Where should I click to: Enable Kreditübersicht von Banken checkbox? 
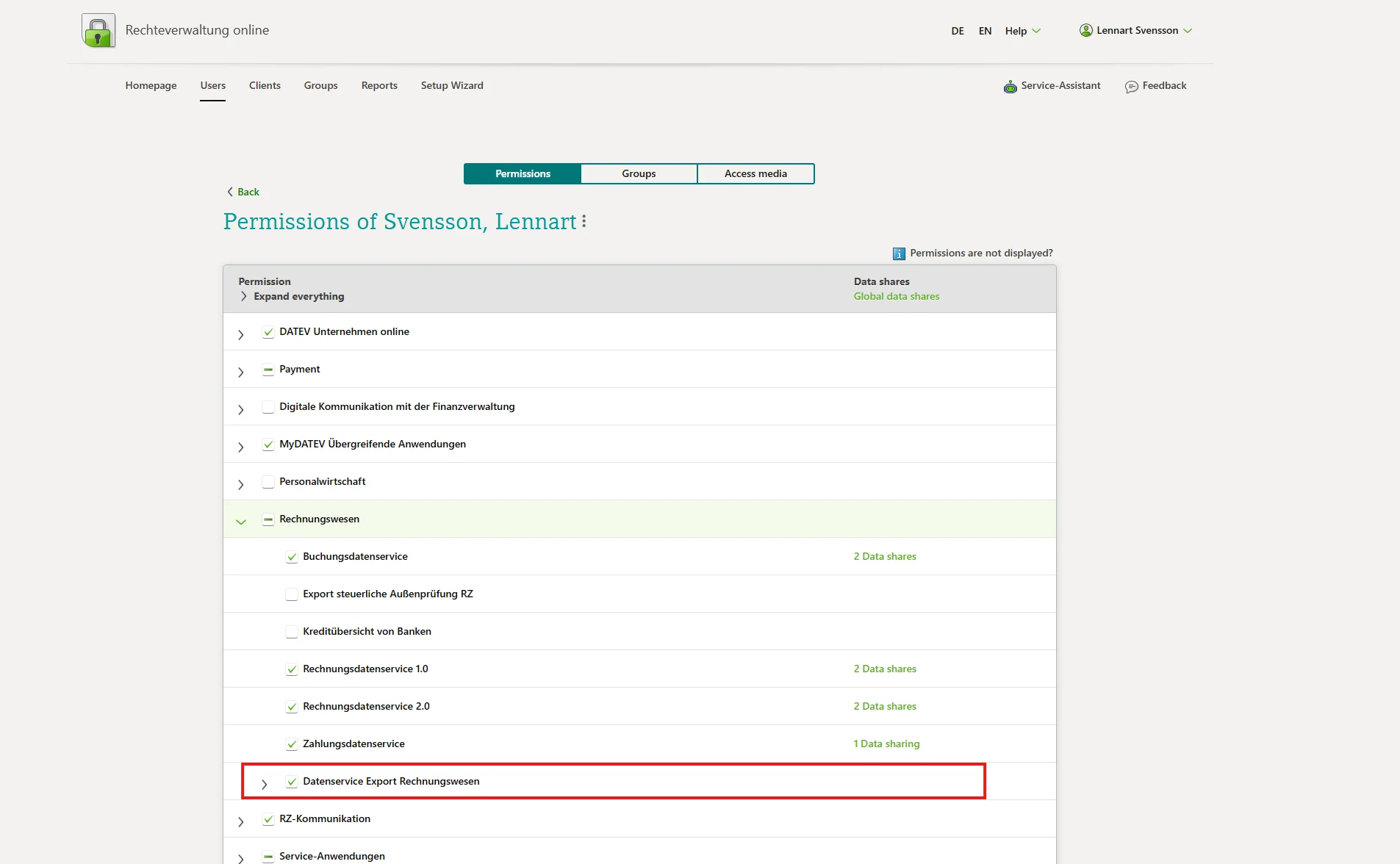tap(292, 632)
